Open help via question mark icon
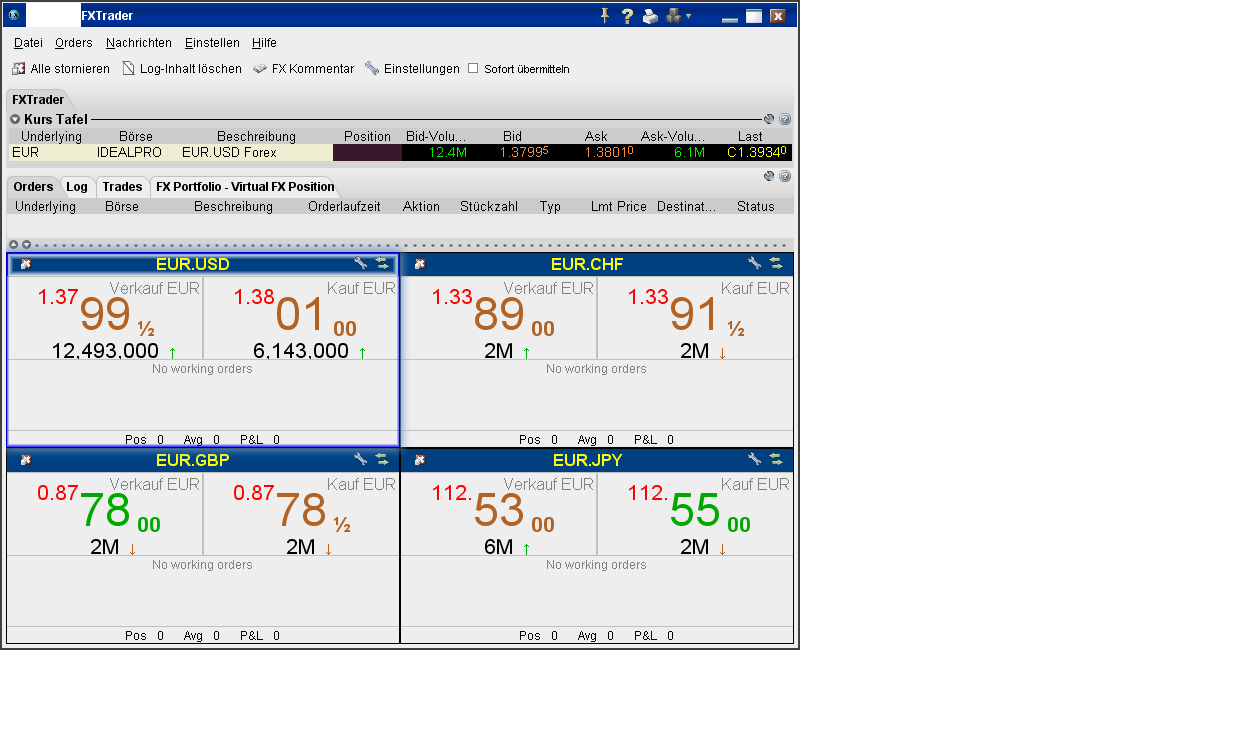This screenshot has height=733, width=1256. click(628, 15)
